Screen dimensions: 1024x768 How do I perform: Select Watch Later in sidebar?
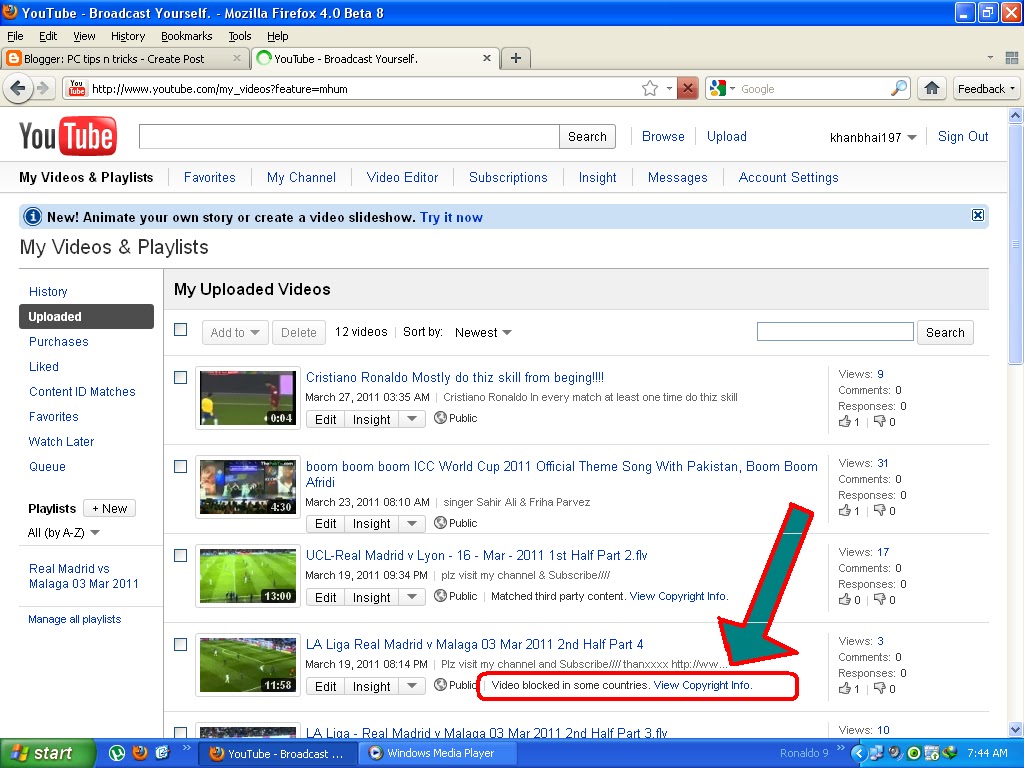(61, 441)
